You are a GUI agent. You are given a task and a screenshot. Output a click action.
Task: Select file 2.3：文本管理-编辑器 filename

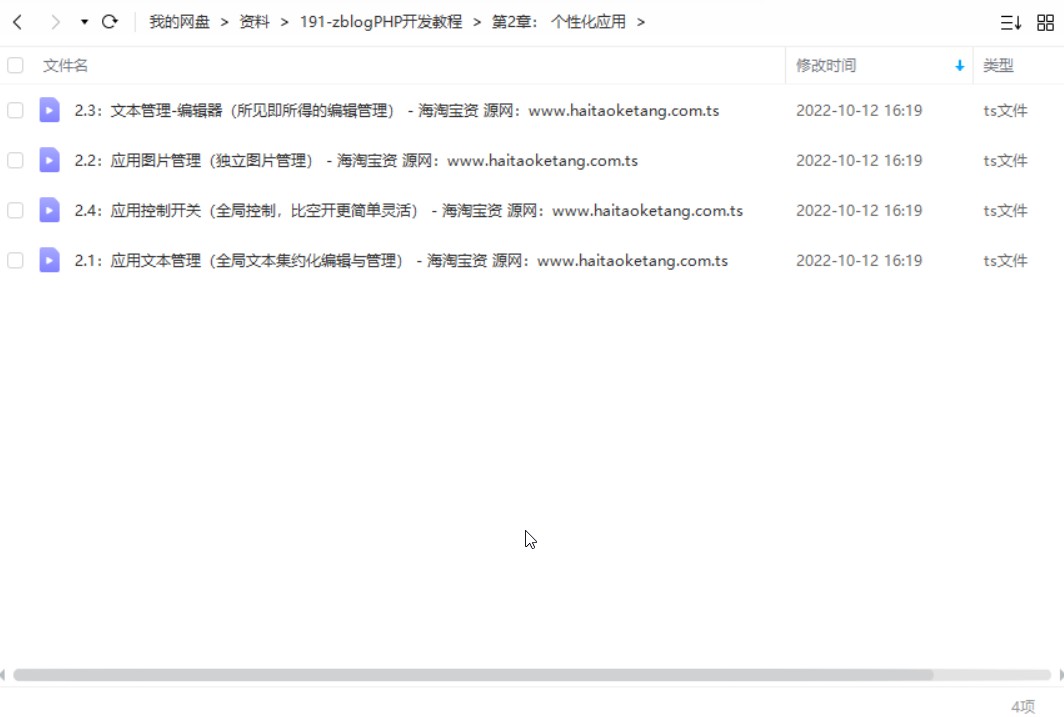pyautogui.click(x=396, y=111)
